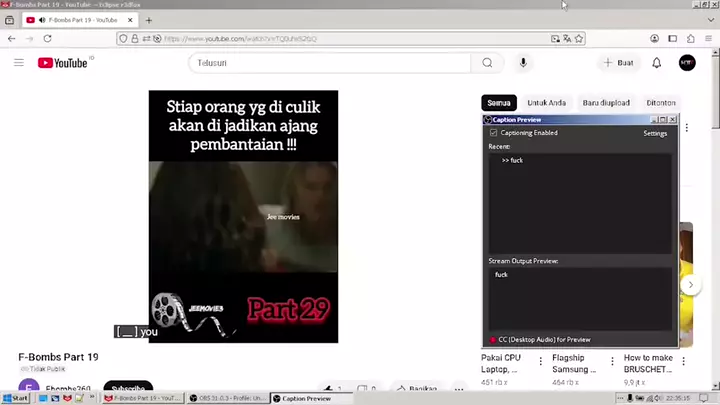
Task: Disable the Captioning Enabled checkbox
Action: [x=493, y=133]
